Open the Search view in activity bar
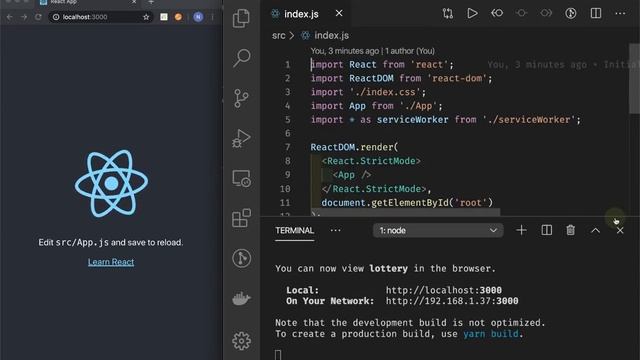640x360 pixels. tap(241, 58)
